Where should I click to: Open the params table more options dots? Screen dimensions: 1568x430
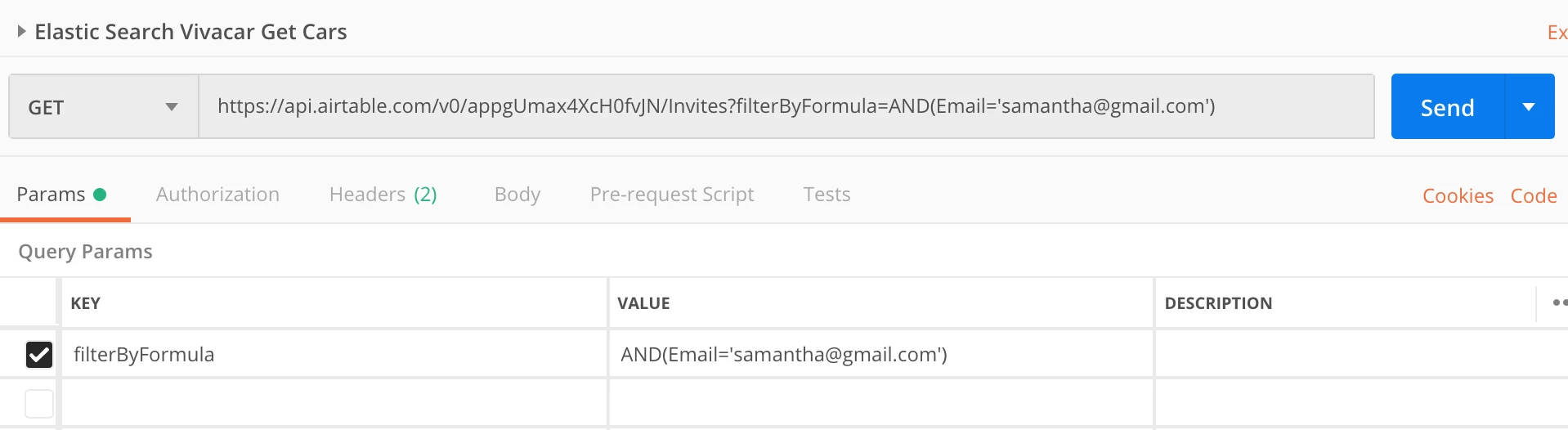tap(1557, 303)
